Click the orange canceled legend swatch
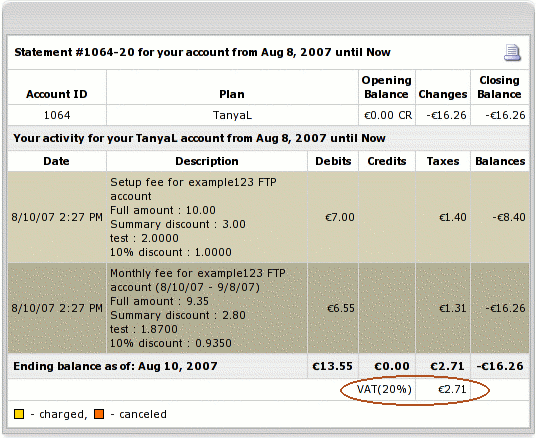The width and height of the screenshot is (536, 438). [x=99, y=414]
